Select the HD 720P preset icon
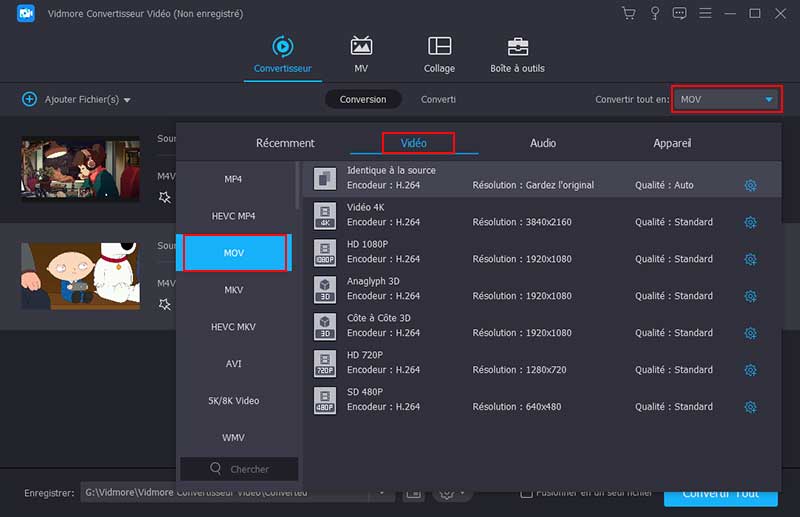Image resolution: width=800 pixels, height=517 pixels. click(x=325, y=363)
